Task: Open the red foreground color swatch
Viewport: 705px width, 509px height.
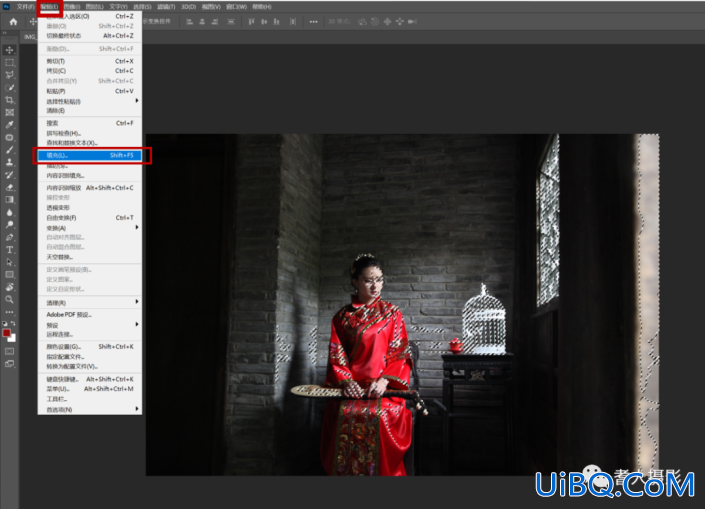Action: pos(6,333)
